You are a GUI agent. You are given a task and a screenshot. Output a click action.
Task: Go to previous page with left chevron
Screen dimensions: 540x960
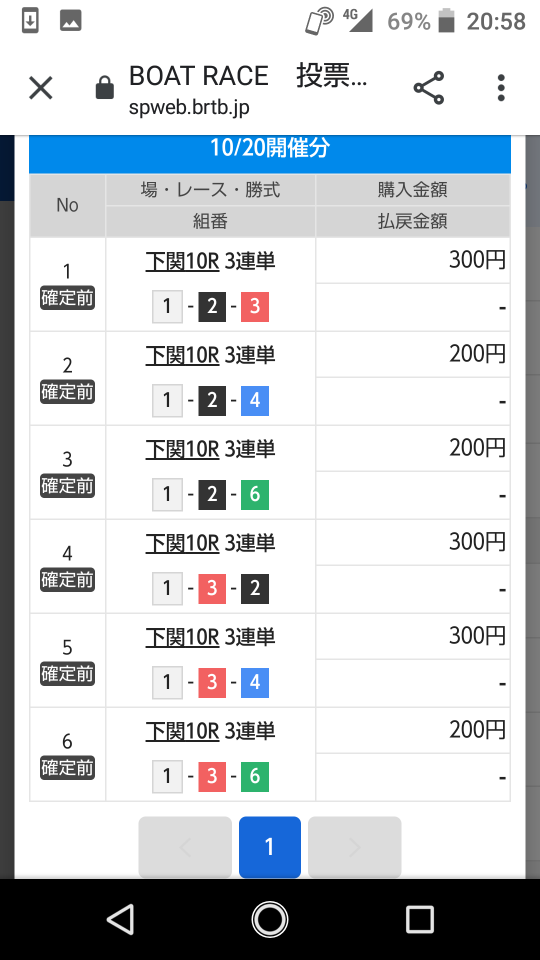point(186,847)
